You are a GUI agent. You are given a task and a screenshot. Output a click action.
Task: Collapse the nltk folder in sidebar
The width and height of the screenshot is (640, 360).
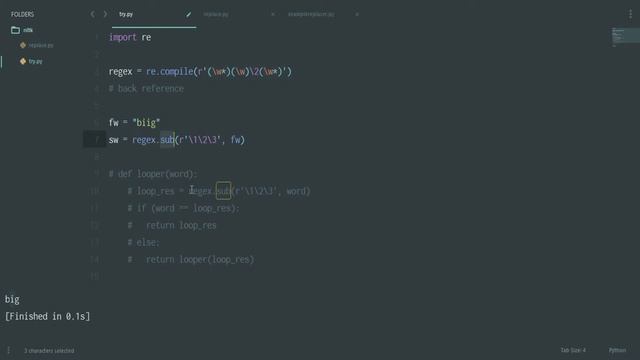[28, 30]
